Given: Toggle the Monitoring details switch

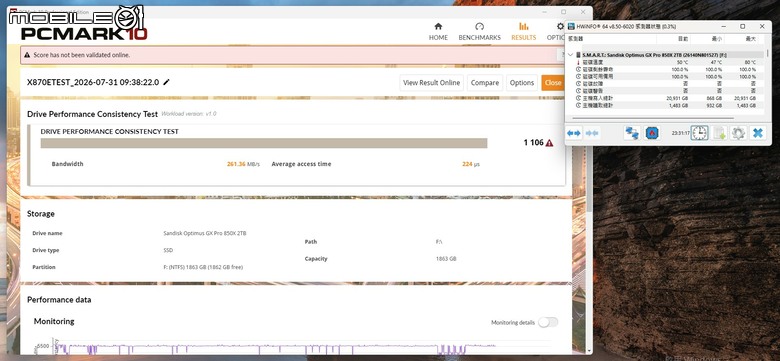Looking at the screenshot, I should click(x=548, y=322).
